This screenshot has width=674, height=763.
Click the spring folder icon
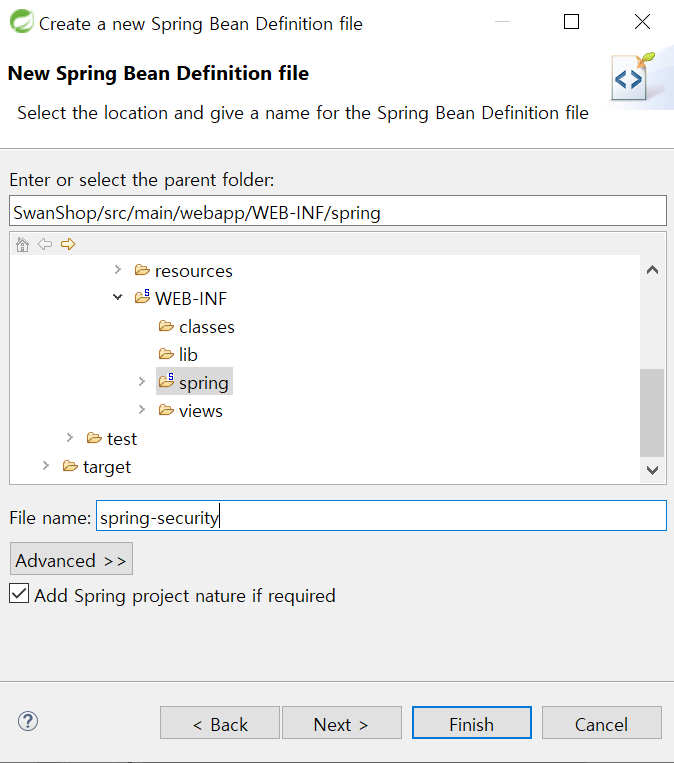point(166,381)
